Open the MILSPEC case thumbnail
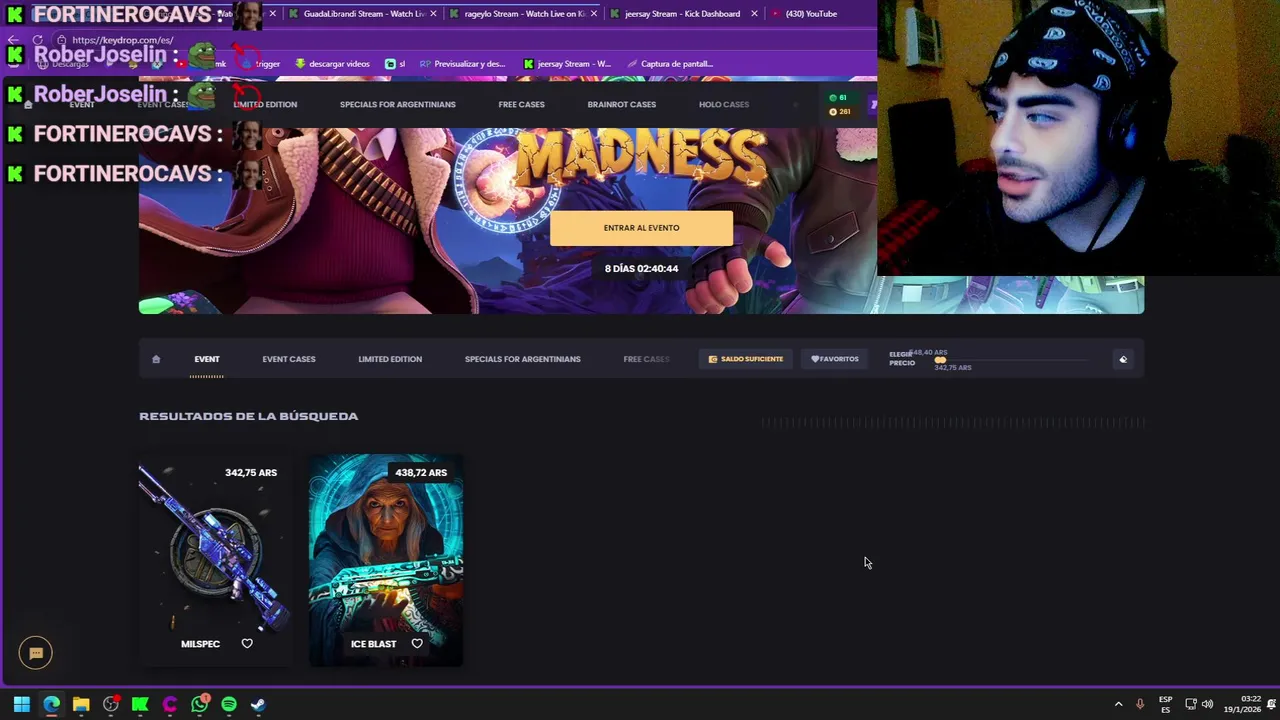The height and width of the screenshot is (720, 1280). tap(215, 560)
